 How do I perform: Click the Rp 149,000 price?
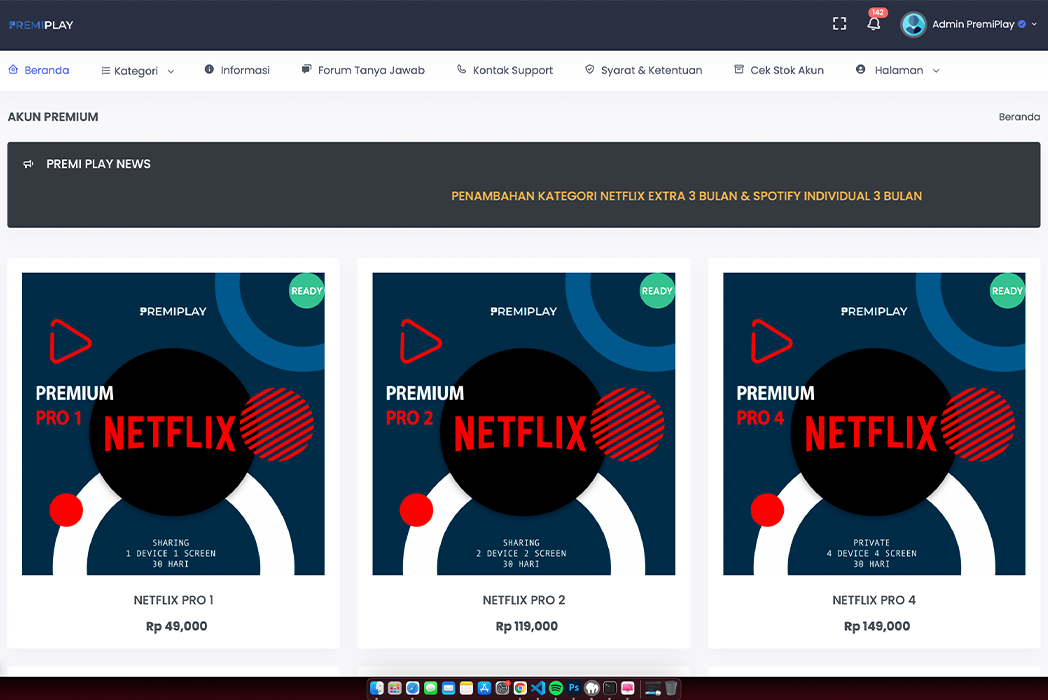(x=877, y=626)
